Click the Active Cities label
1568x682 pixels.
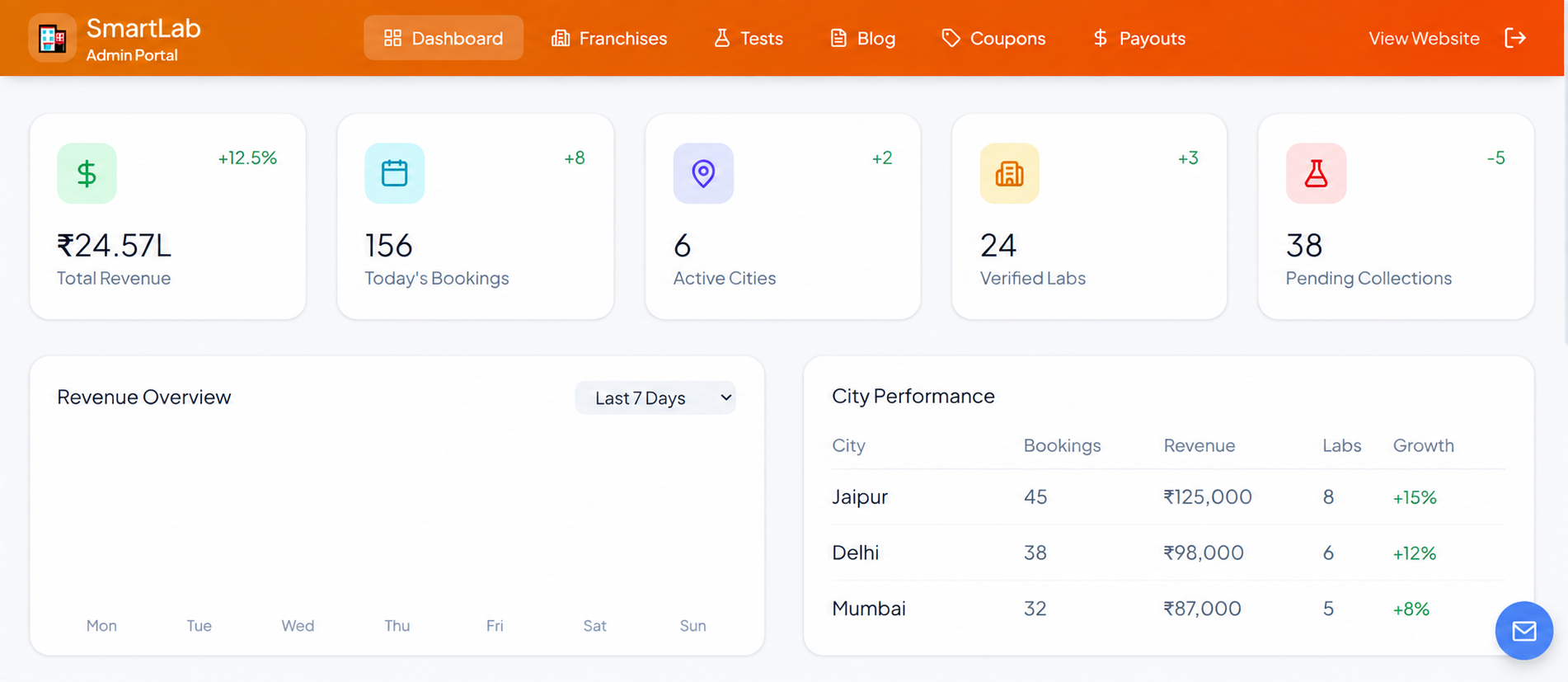(725, 278)
